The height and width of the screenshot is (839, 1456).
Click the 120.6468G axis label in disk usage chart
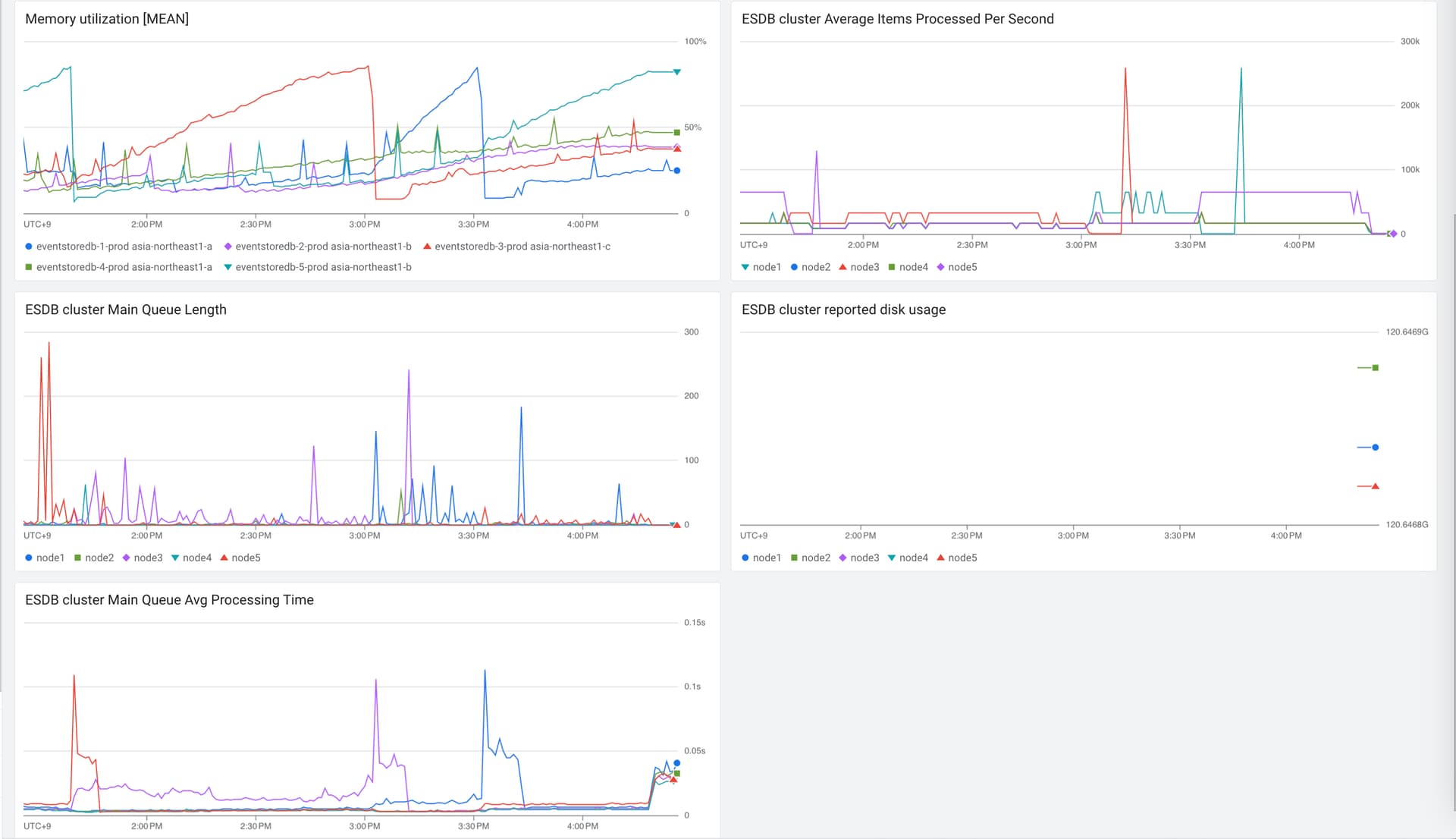tap(1407, 525)
